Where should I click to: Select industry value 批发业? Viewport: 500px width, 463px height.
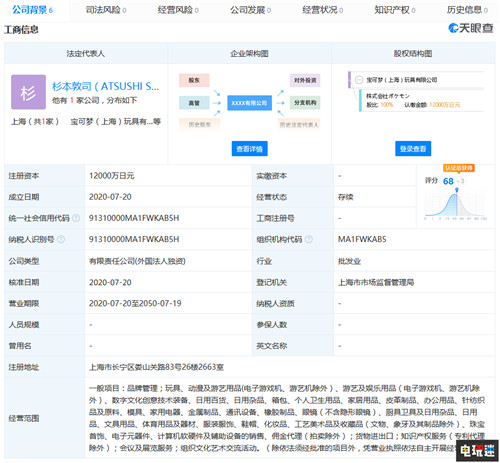[x=349, y=261]
